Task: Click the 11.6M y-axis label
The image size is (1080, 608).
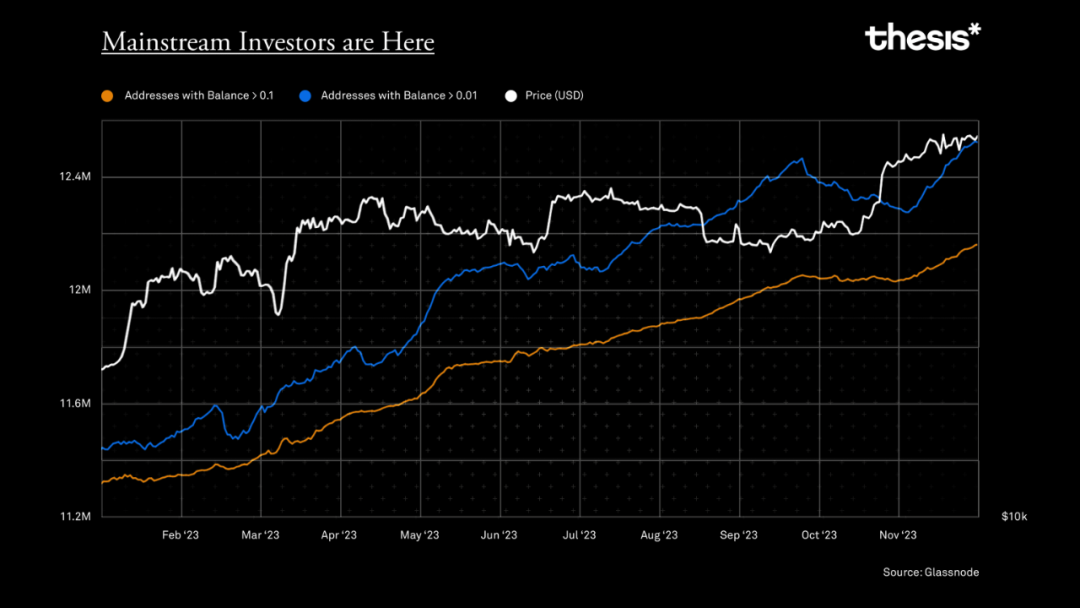Action: click(76, 404)
